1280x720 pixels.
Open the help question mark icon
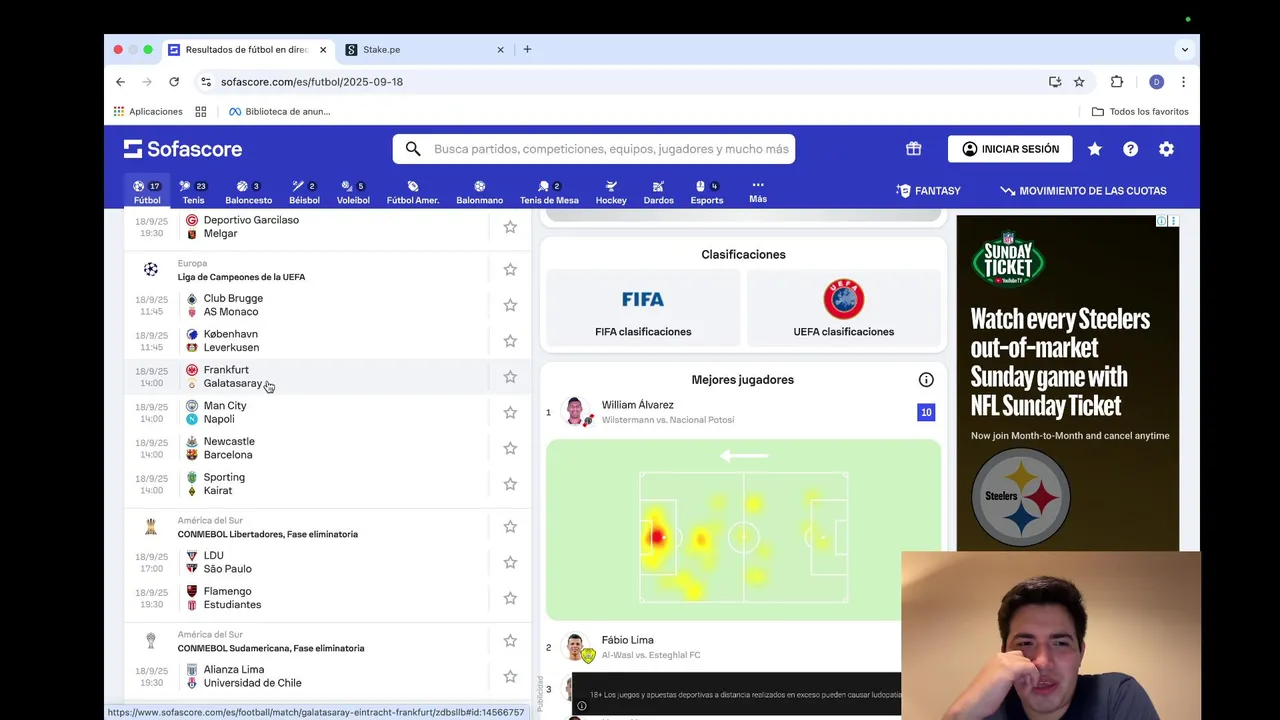[1130, 149]
